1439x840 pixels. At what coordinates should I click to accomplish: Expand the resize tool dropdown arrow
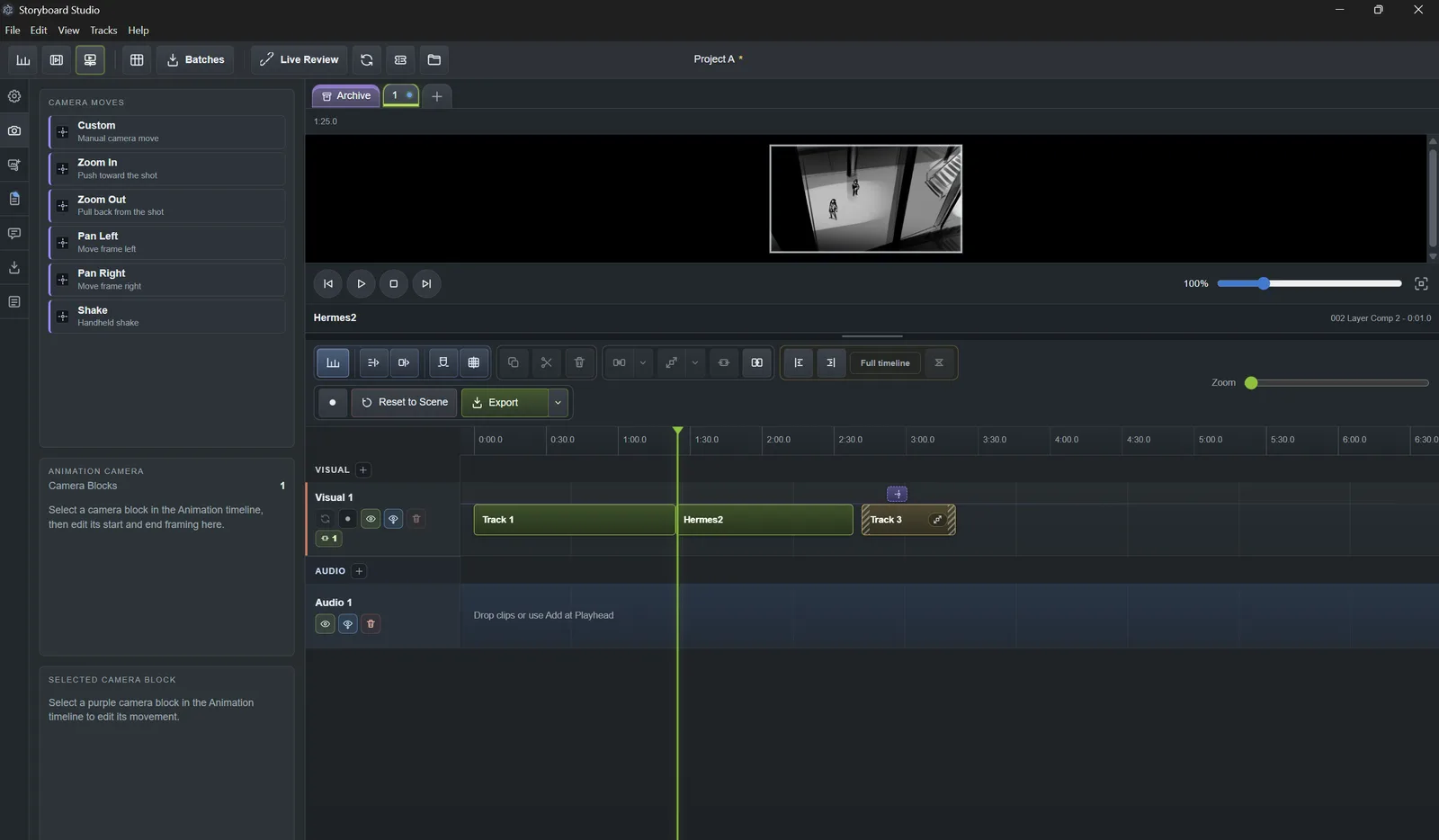click(694, 362)
